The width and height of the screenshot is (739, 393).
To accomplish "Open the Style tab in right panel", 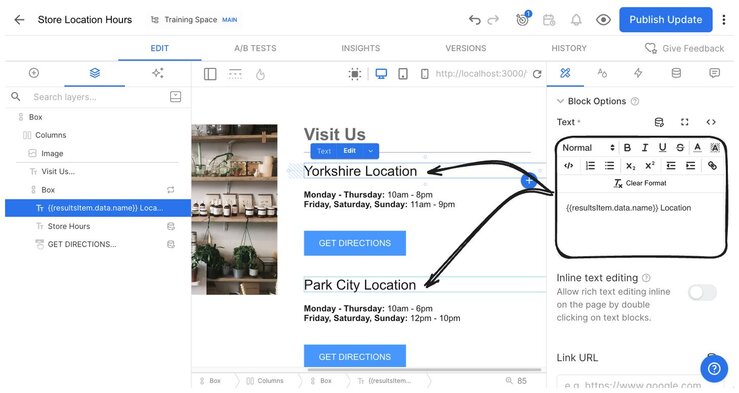I will pos(602,73).
